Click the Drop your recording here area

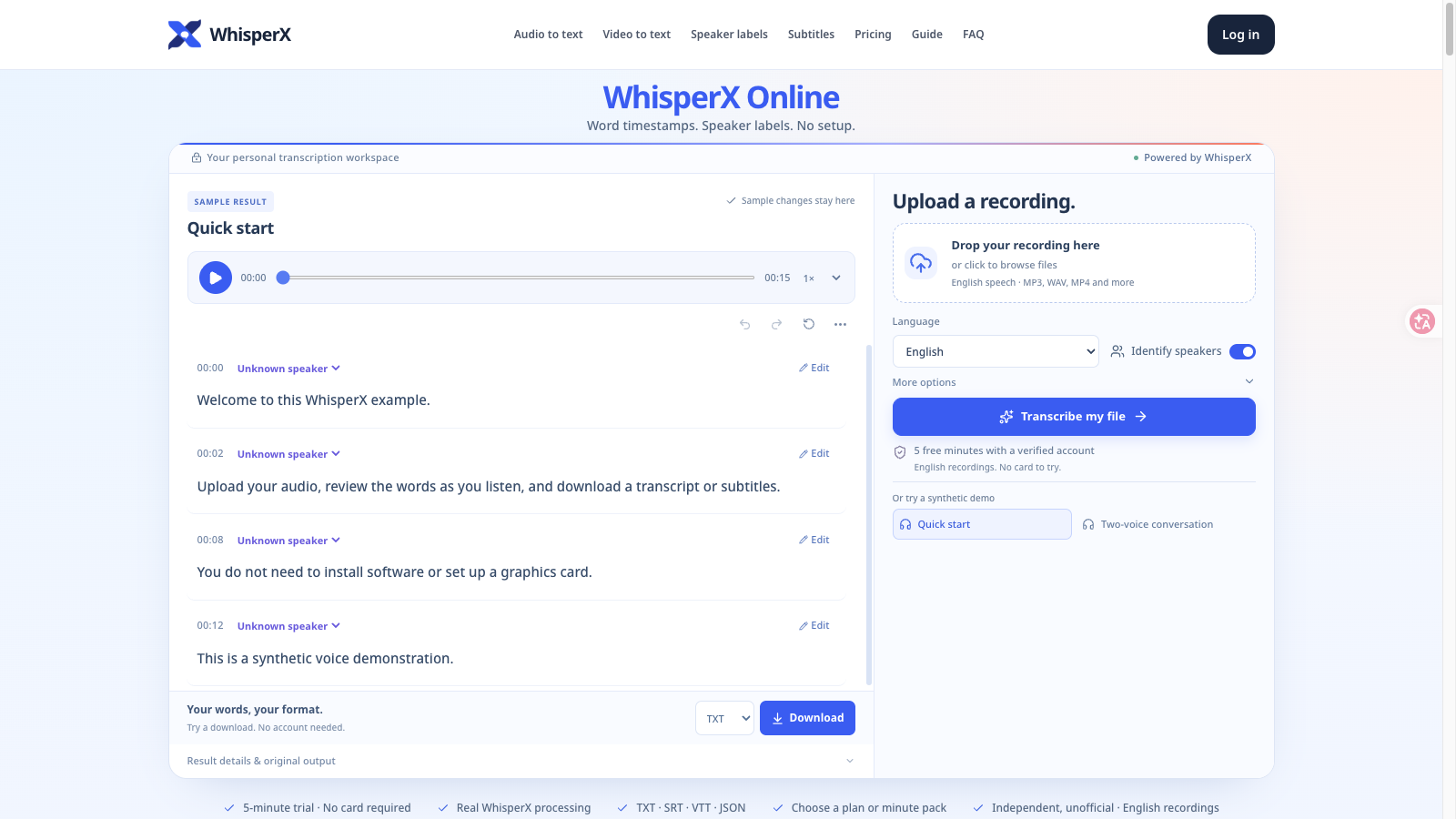[1074, 263]
